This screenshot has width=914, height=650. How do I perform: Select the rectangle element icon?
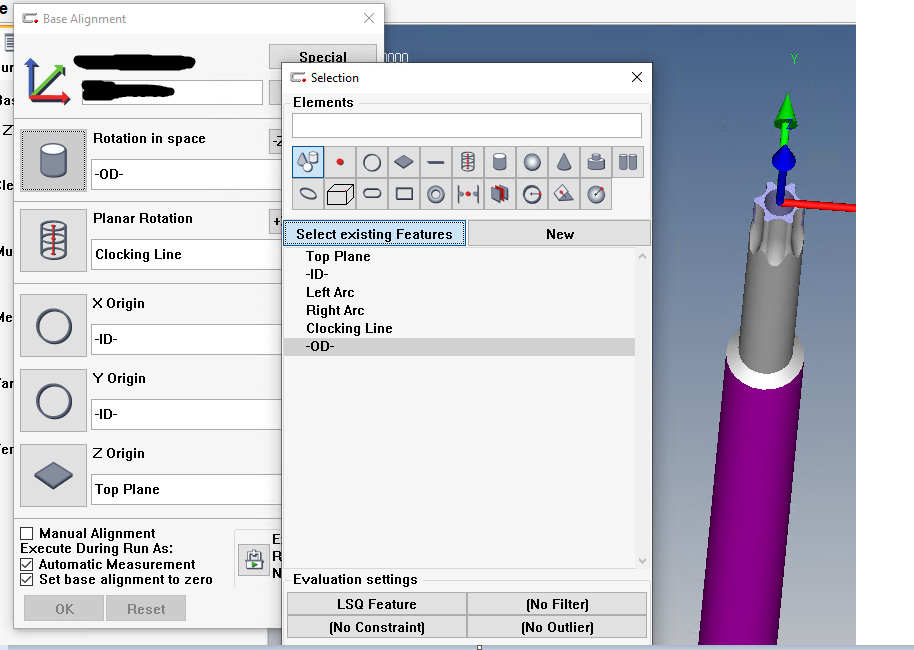404,194
